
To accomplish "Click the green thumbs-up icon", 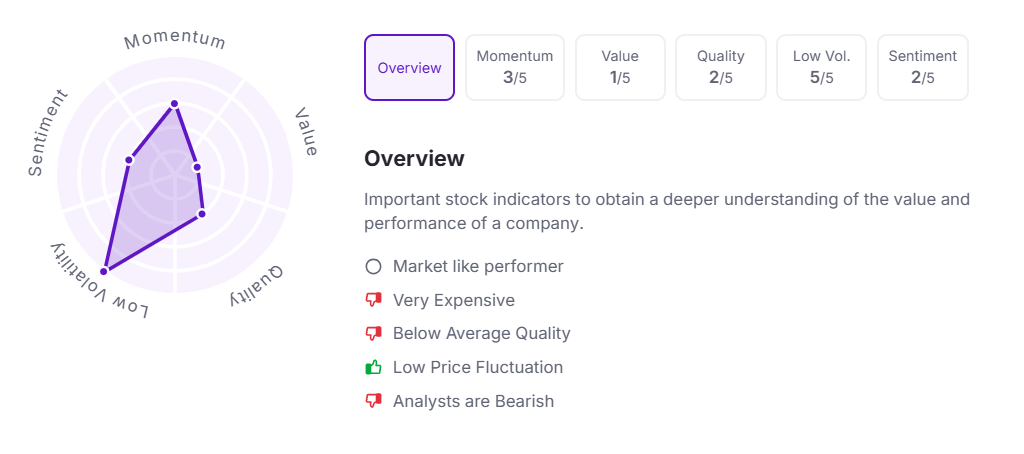I will (374, 368).
